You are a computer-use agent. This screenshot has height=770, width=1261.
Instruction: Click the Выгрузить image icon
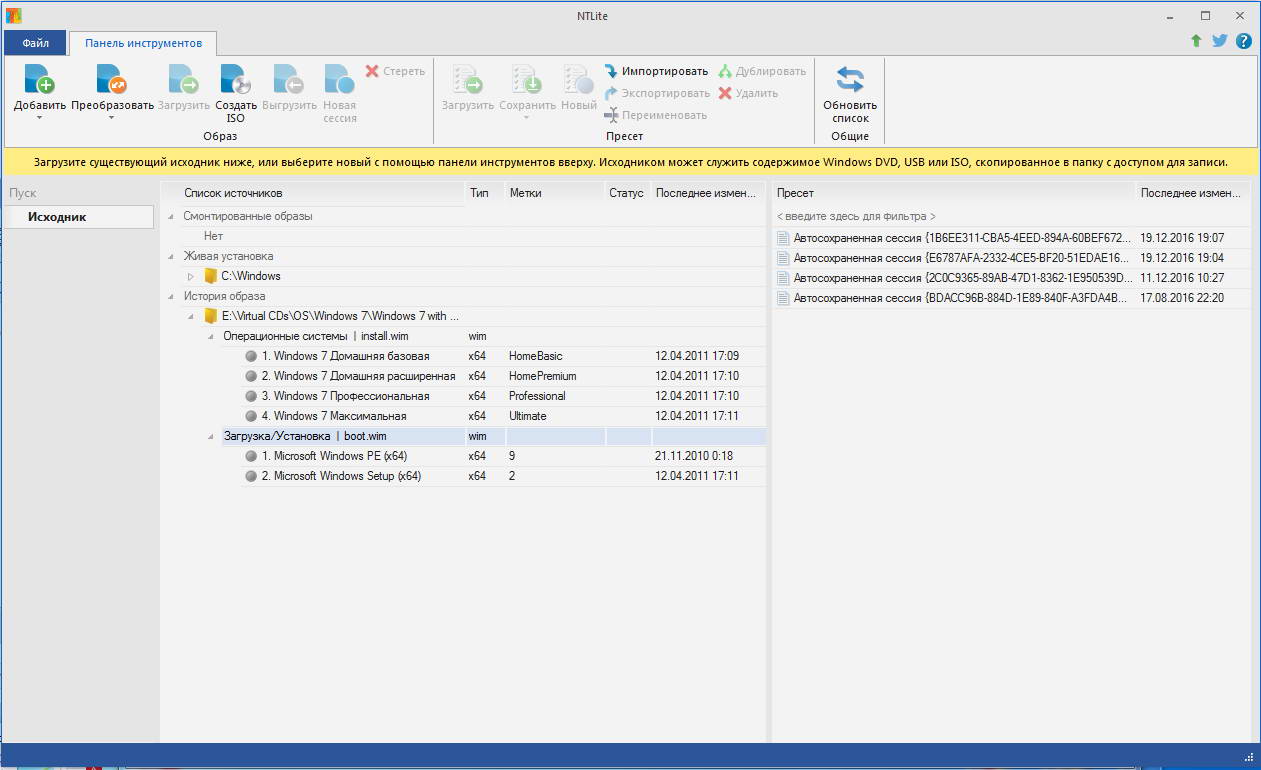[x=289, y=79]
